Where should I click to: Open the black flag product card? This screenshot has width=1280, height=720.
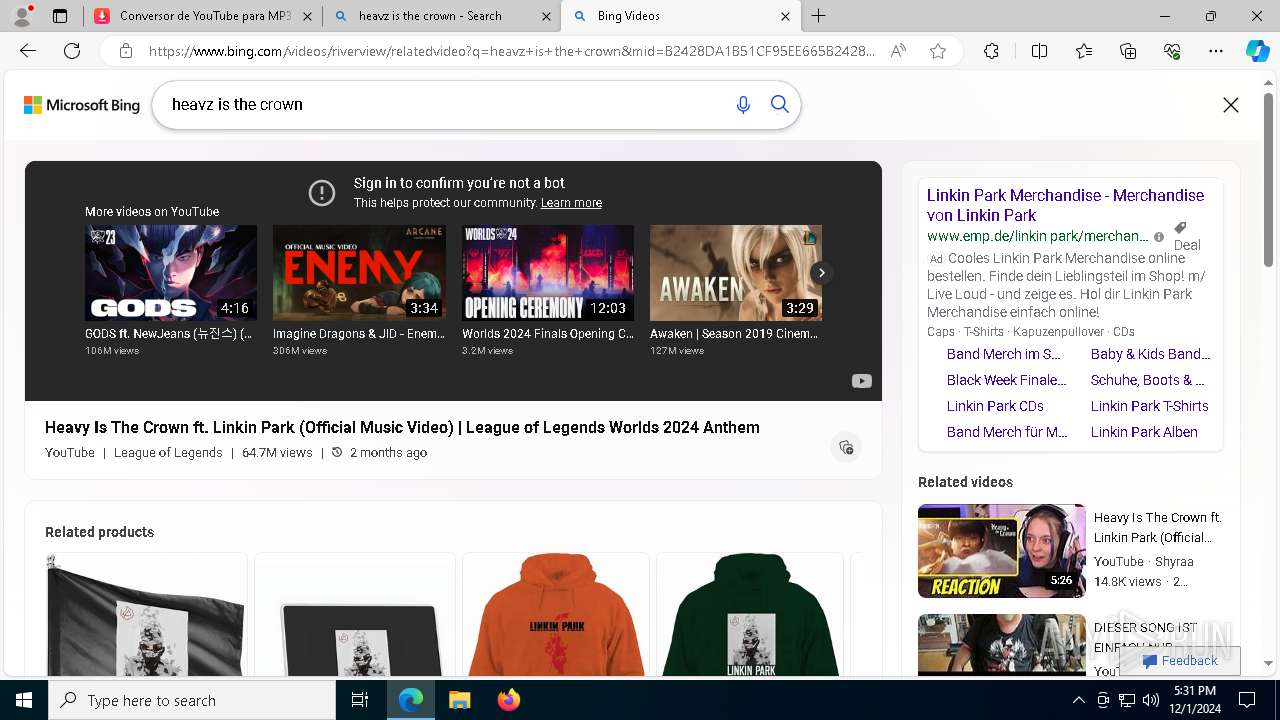click(146, 615)
